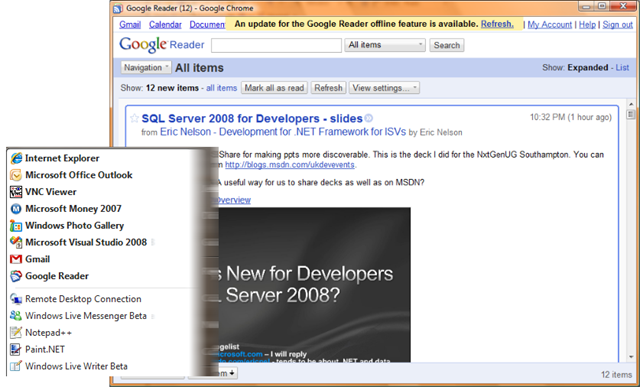
Task: Click the arrow icon beside the article title
Action: tap(369, 118)
